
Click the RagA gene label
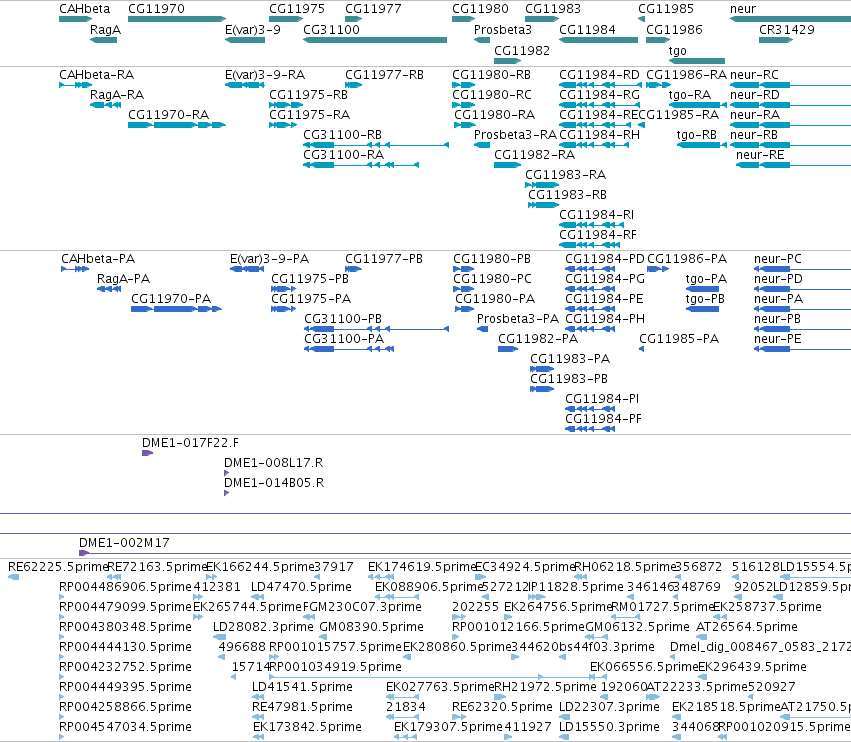[105, 30]
